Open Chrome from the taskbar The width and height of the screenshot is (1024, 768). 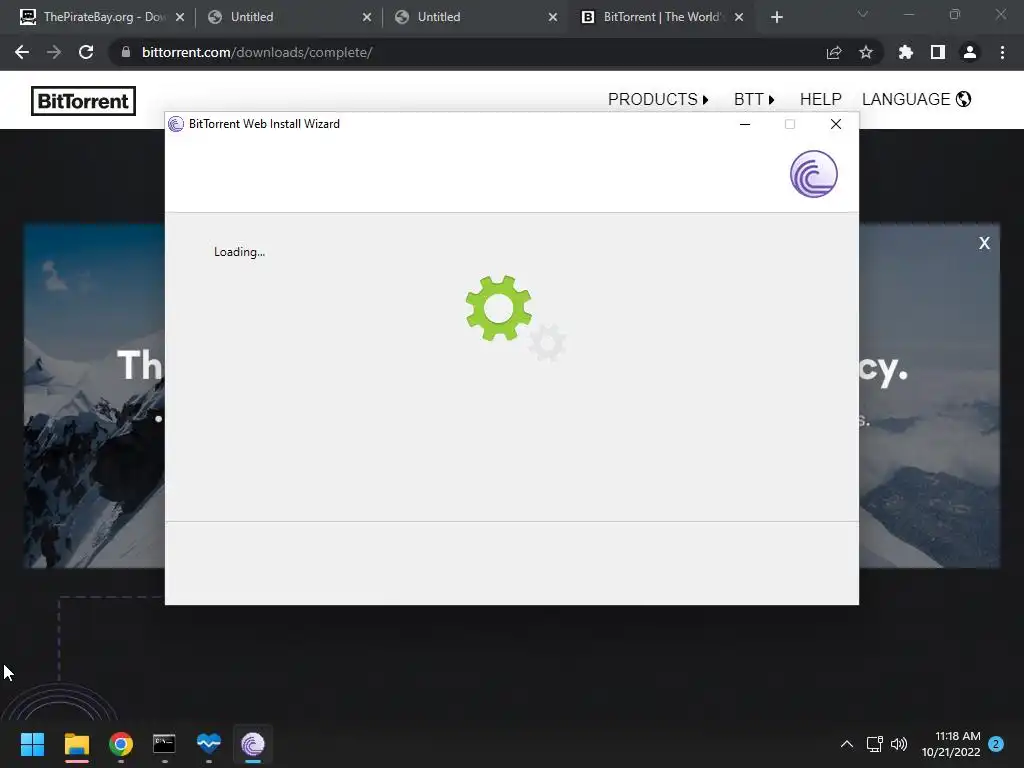tap(121, 744)
